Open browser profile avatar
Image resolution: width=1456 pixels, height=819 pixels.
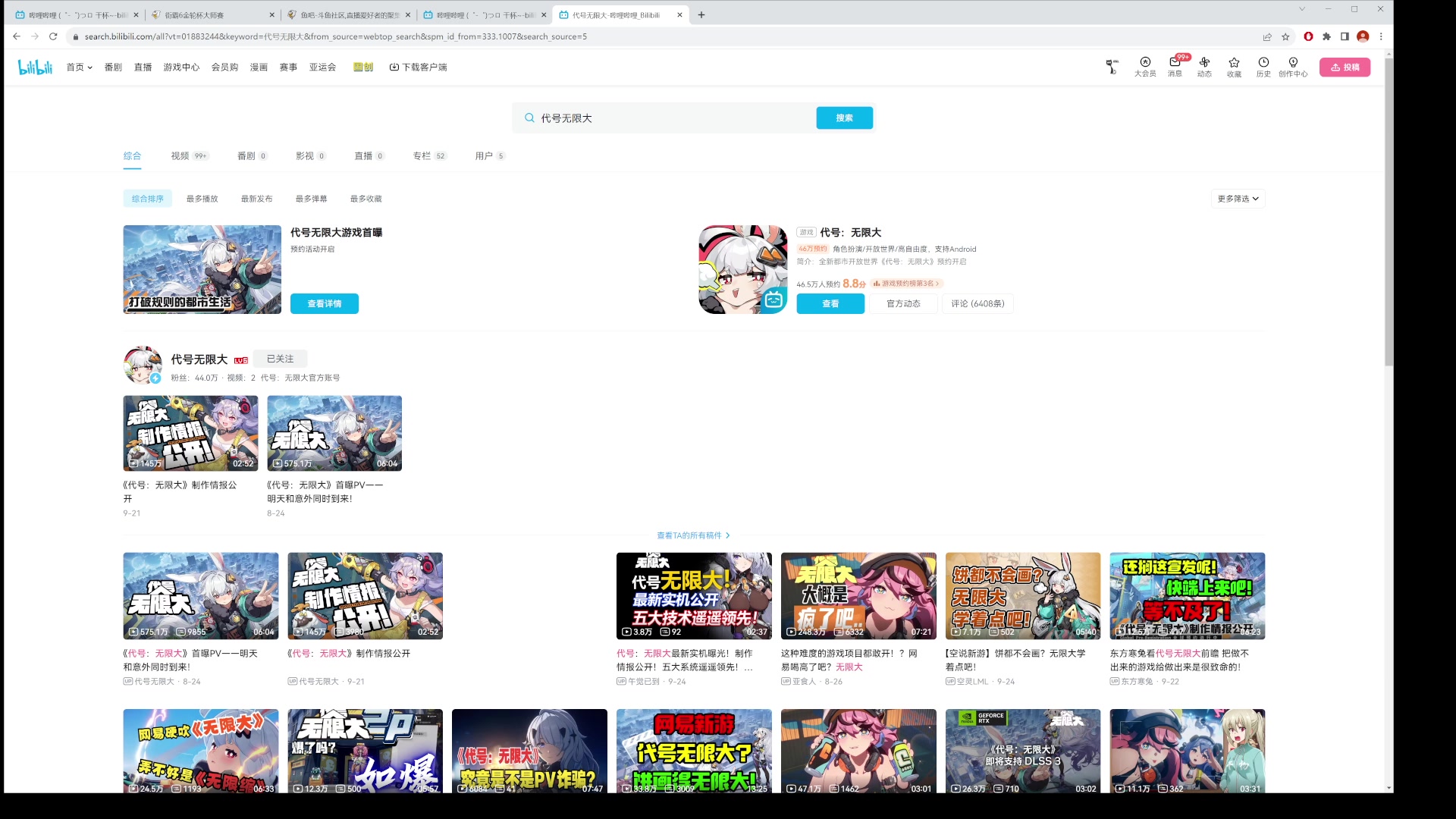pos(1363,36)
